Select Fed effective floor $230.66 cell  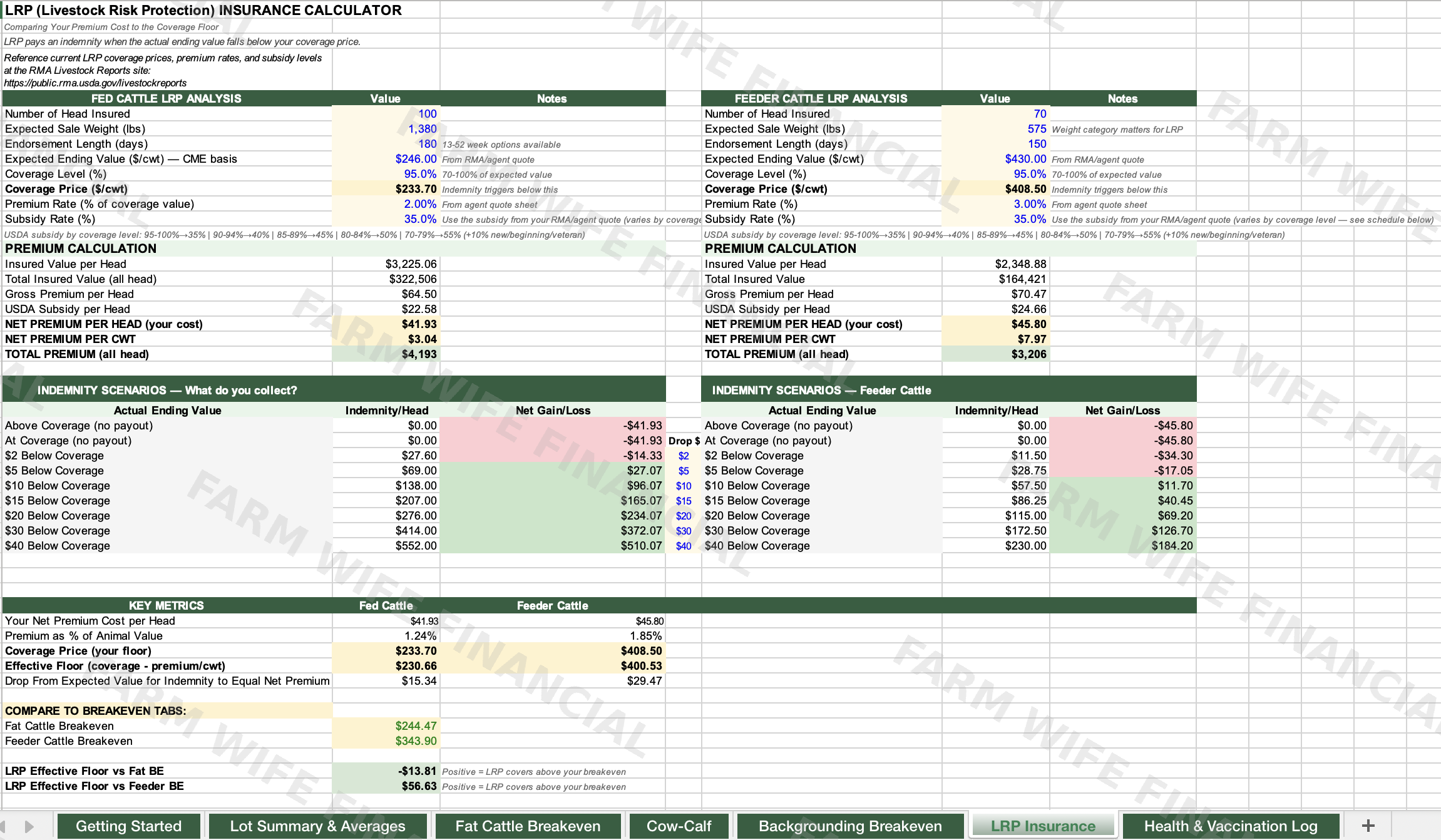pos(386,666)
